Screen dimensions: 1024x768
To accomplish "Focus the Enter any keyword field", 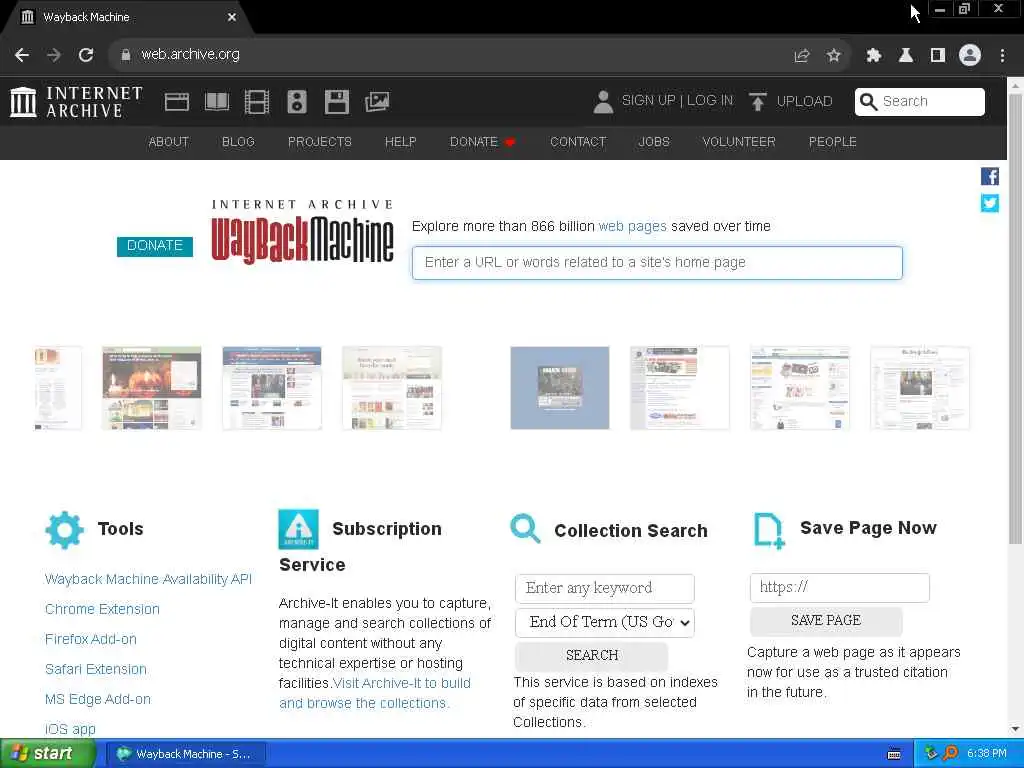I will [x=605, y=588].
